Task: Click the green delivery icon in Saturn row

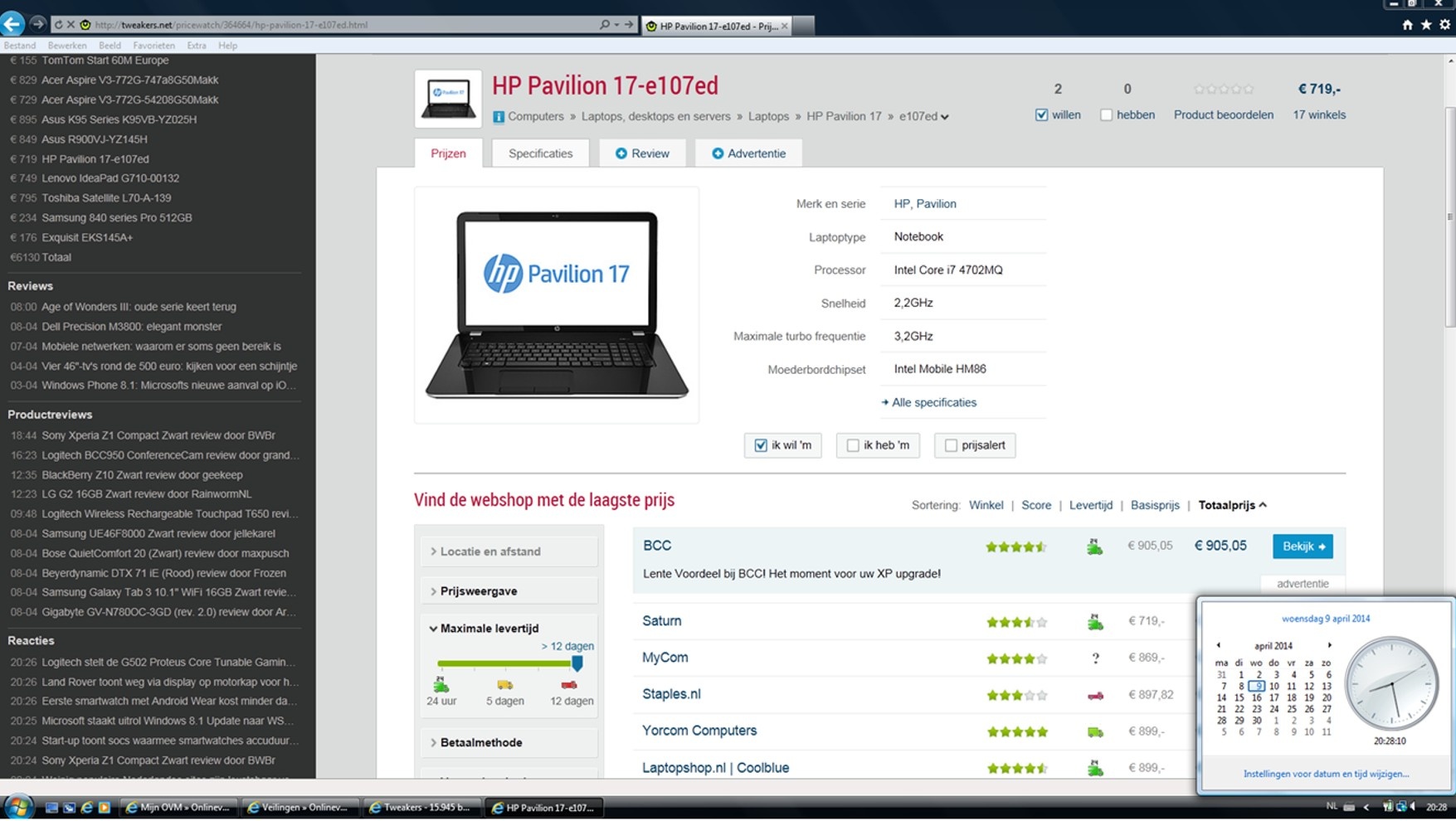Action: 1095,621
